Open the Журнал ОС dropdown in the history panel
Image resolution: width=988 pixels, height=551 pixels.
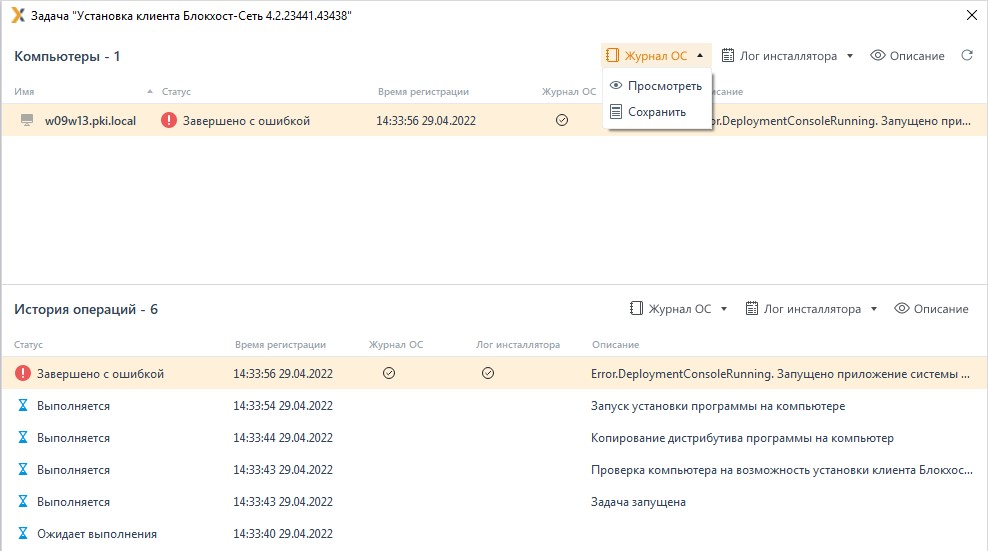click(679, 308)
